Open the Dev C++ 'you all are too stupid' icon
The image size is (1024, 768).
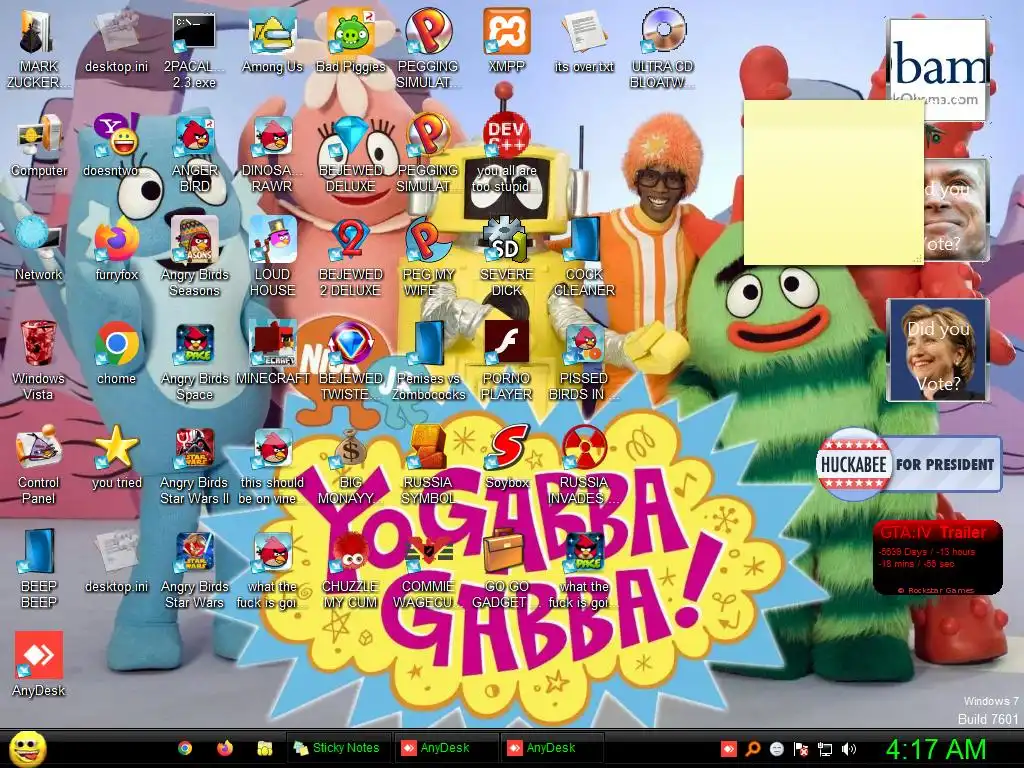[x=506, y=150]
